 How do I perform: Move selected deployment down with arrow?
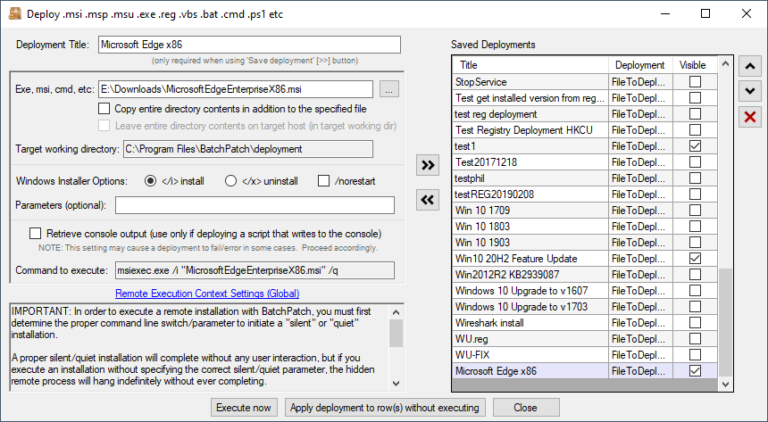(749, 91)
